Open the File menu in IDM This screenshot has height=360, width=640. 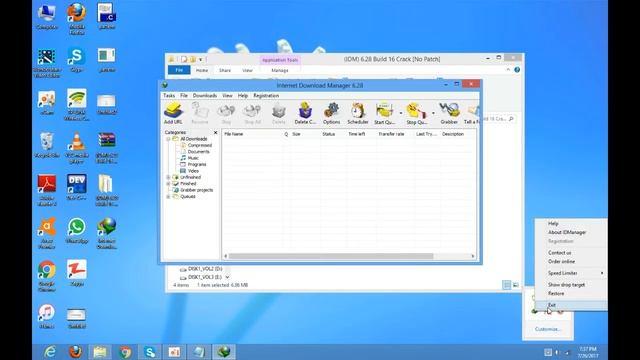(x=184, y=96)
